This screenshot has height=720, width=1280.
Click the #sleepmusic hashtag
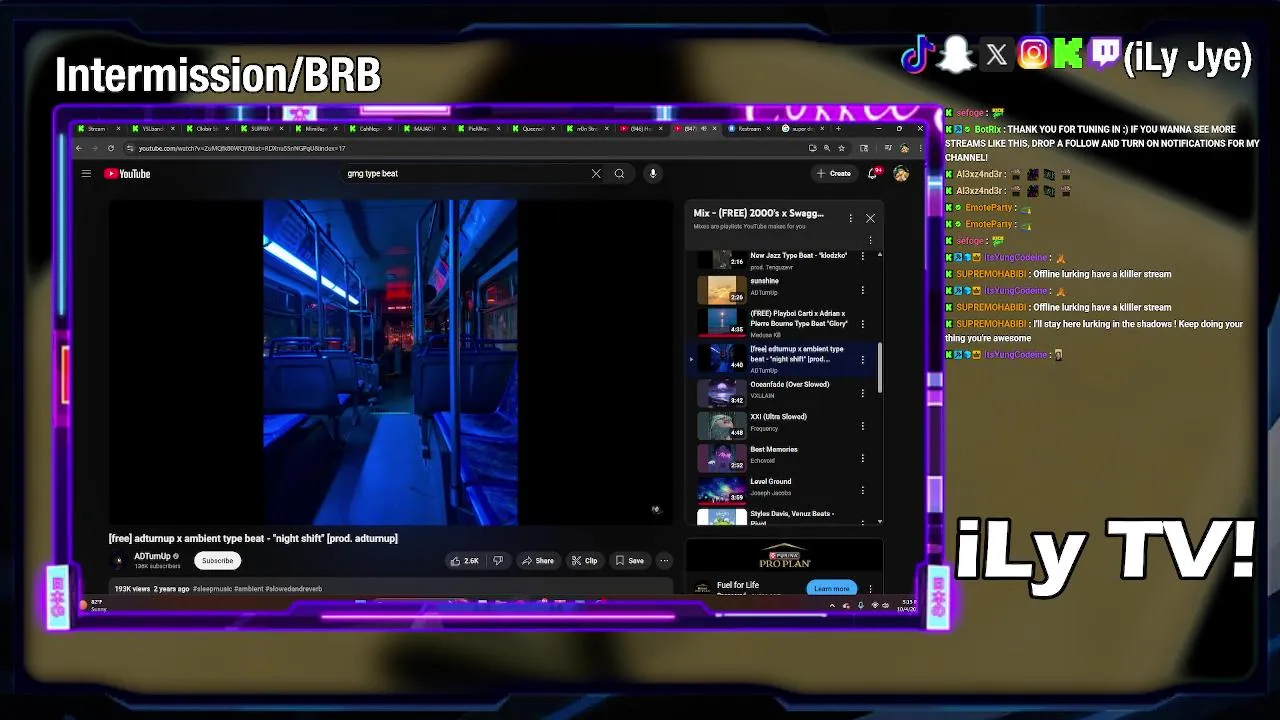pos(212,589)
